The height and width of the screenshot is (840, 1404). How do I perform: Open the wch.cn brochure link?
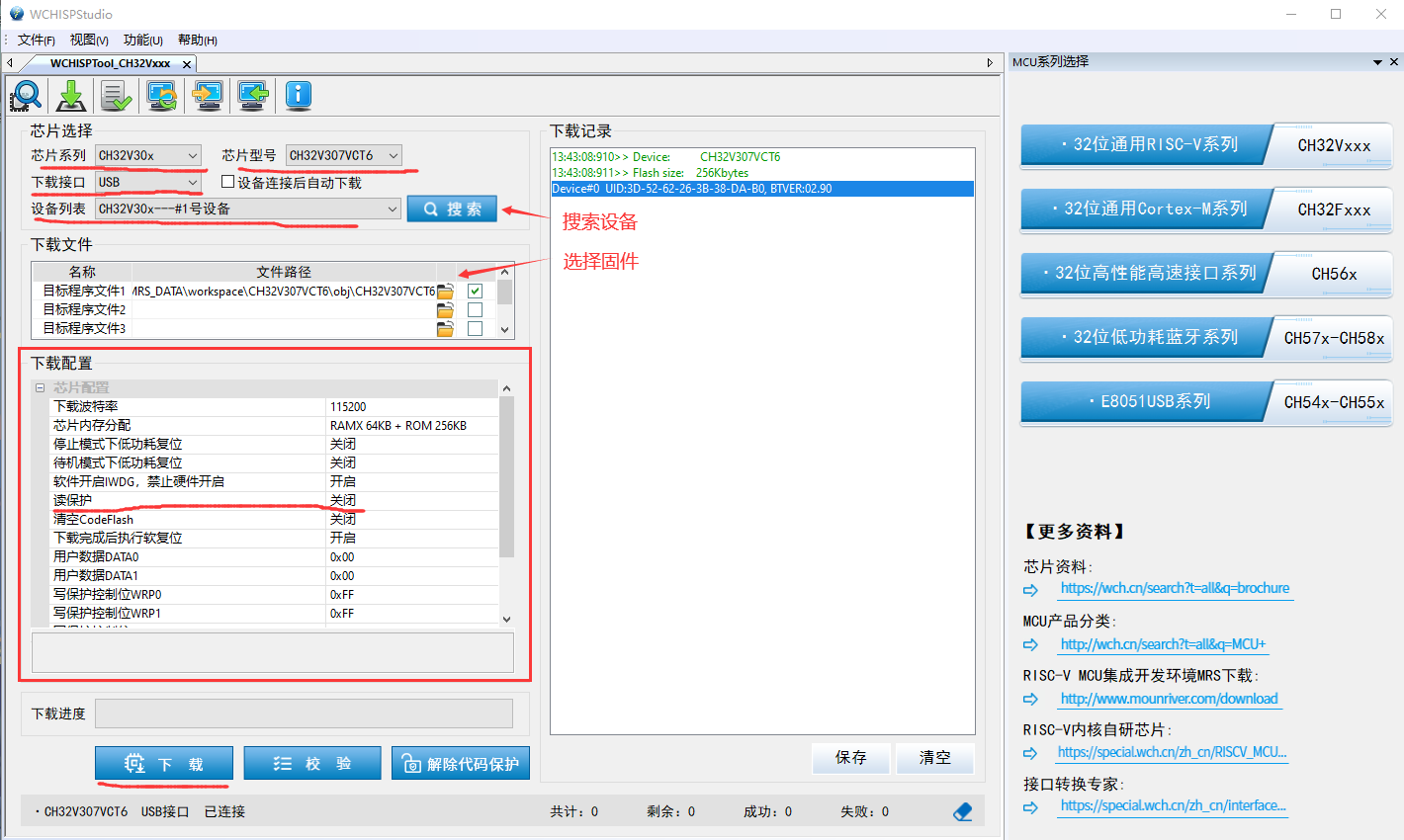click(1175, 588)
